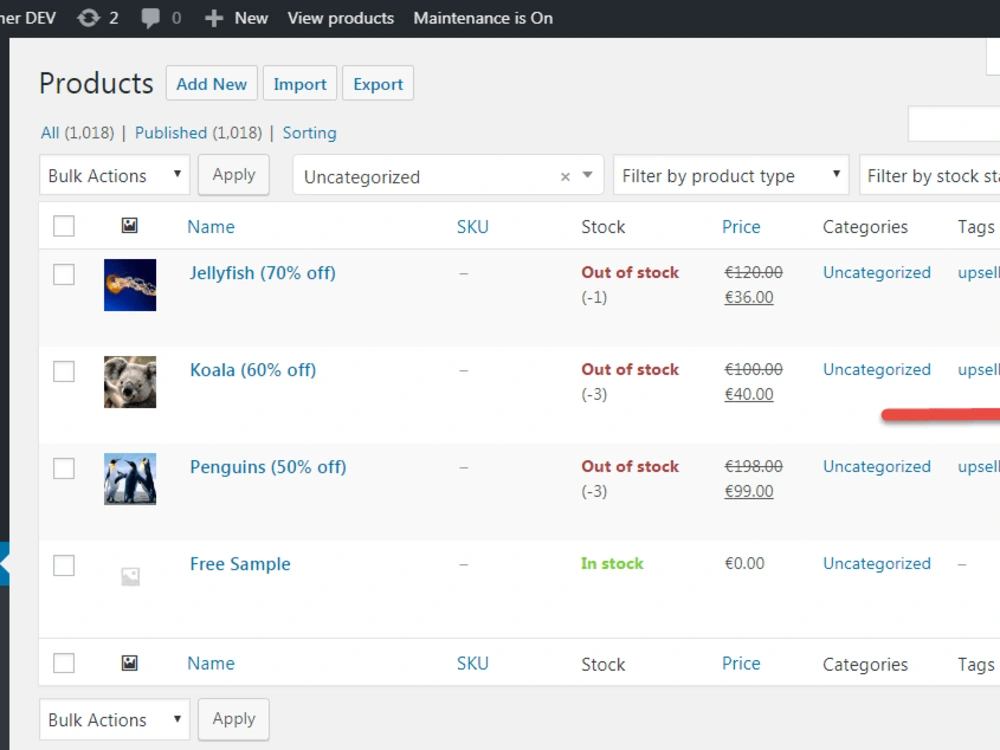Screen dimensions: 1000x750
Task: Open the Koala (60% off) product
Action: tap(253, 370)
